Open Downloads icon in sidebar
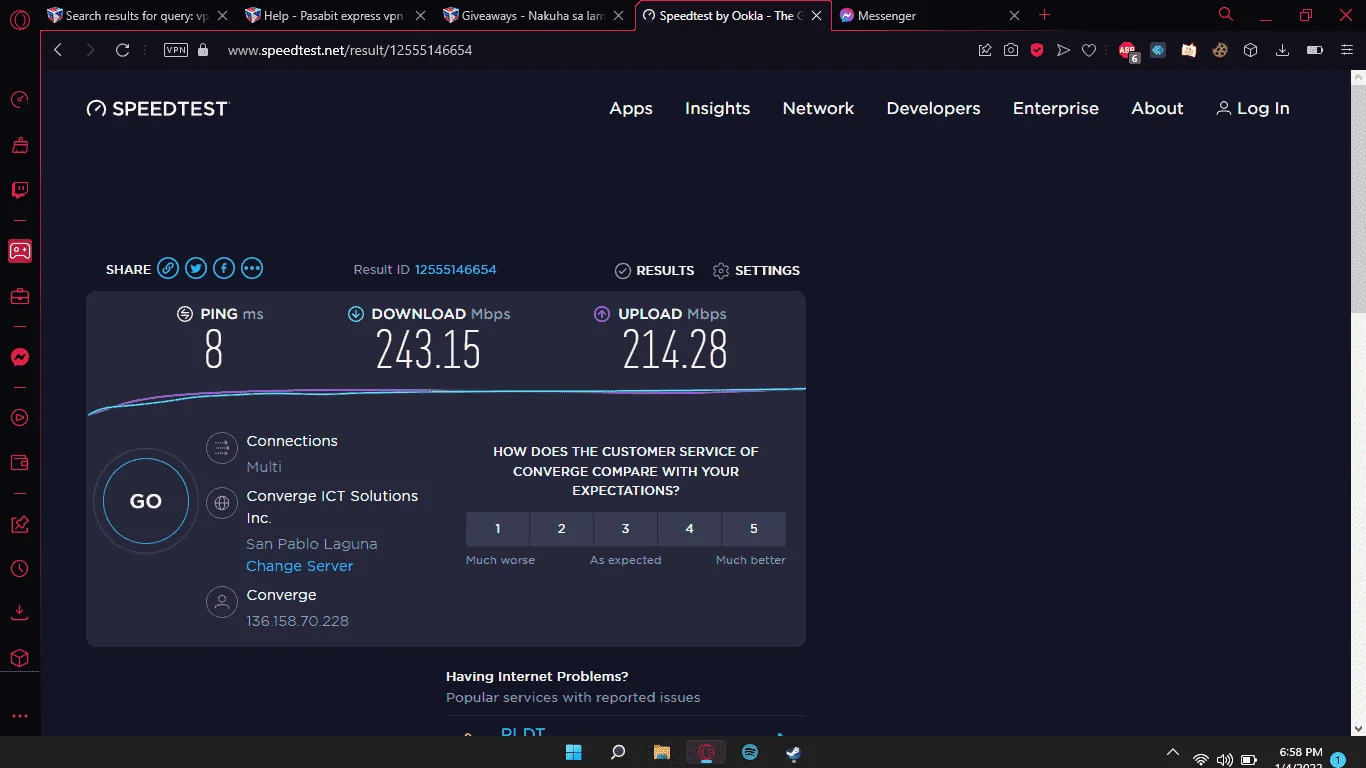The width and height of the screenshot is (1366, 768). click(19, 612)
